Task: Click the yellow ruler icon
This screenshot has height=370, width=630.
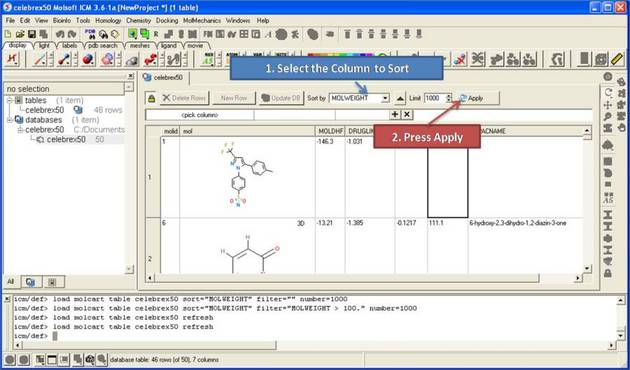Action: (617, 59)
